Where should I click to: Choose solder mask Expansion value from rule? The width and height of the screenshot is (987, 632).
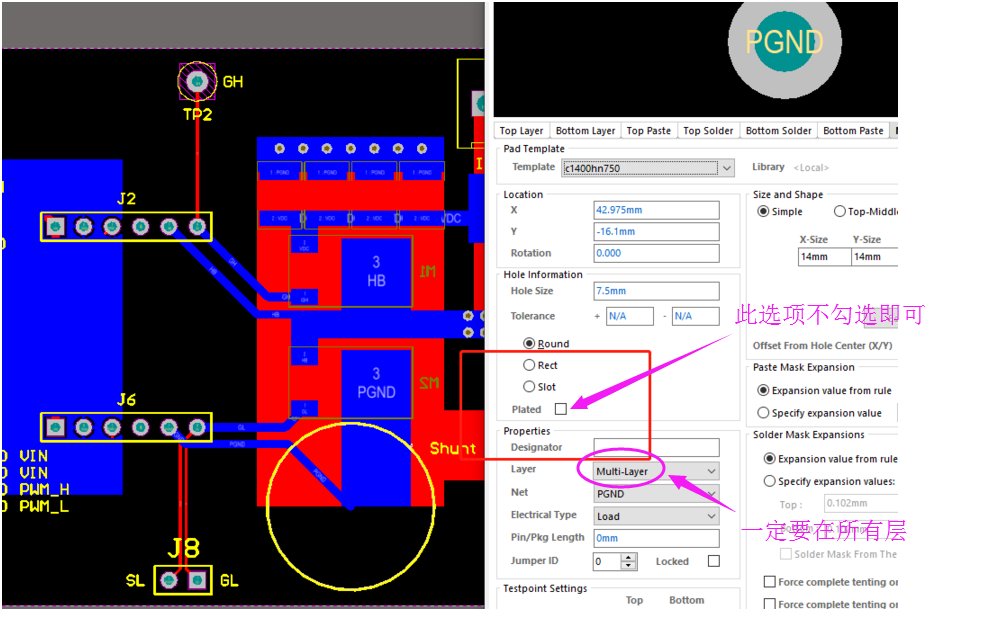(770, 459)
